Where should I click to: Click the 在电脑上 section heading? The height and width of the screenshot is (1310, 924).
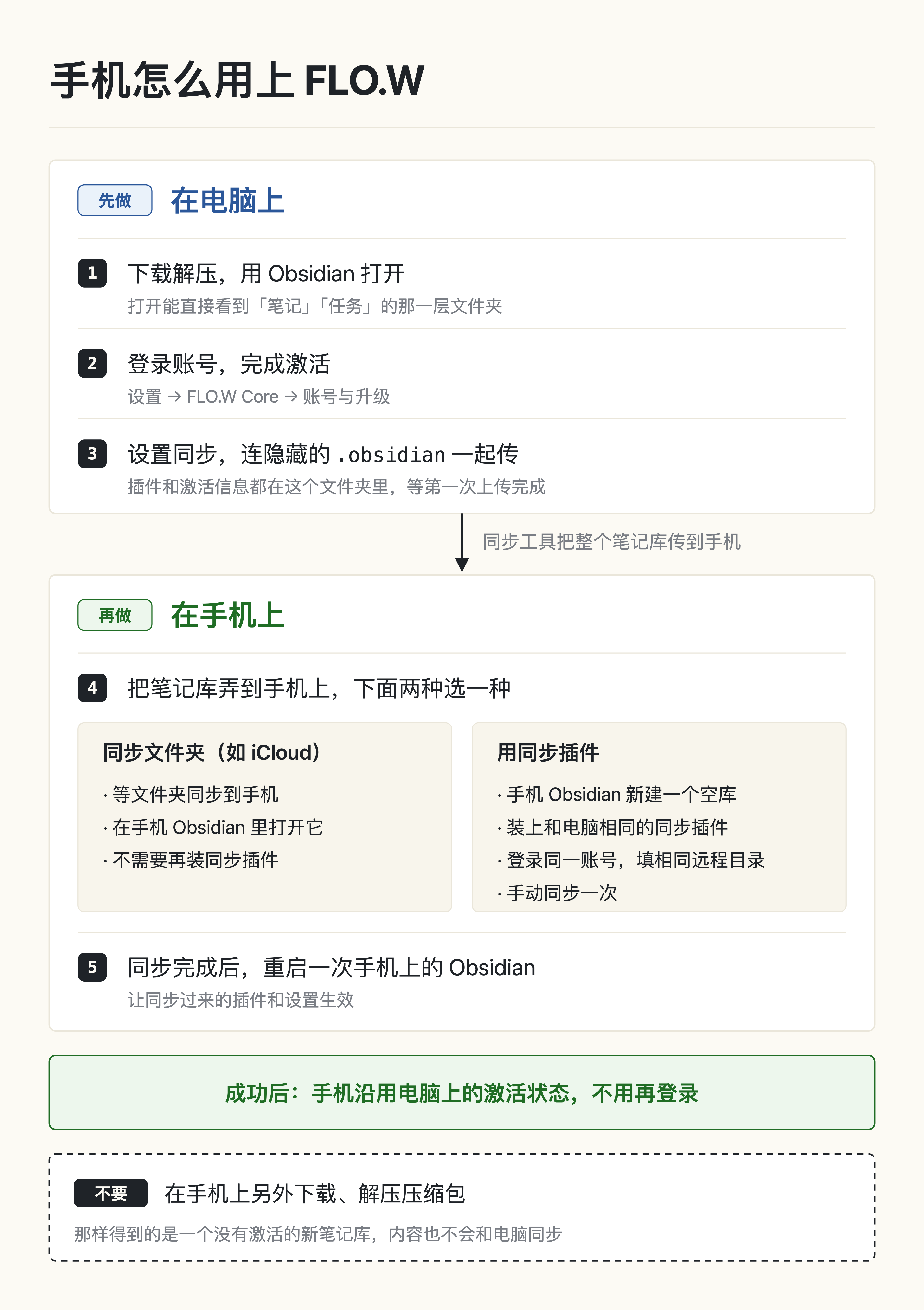pos(228,201)
